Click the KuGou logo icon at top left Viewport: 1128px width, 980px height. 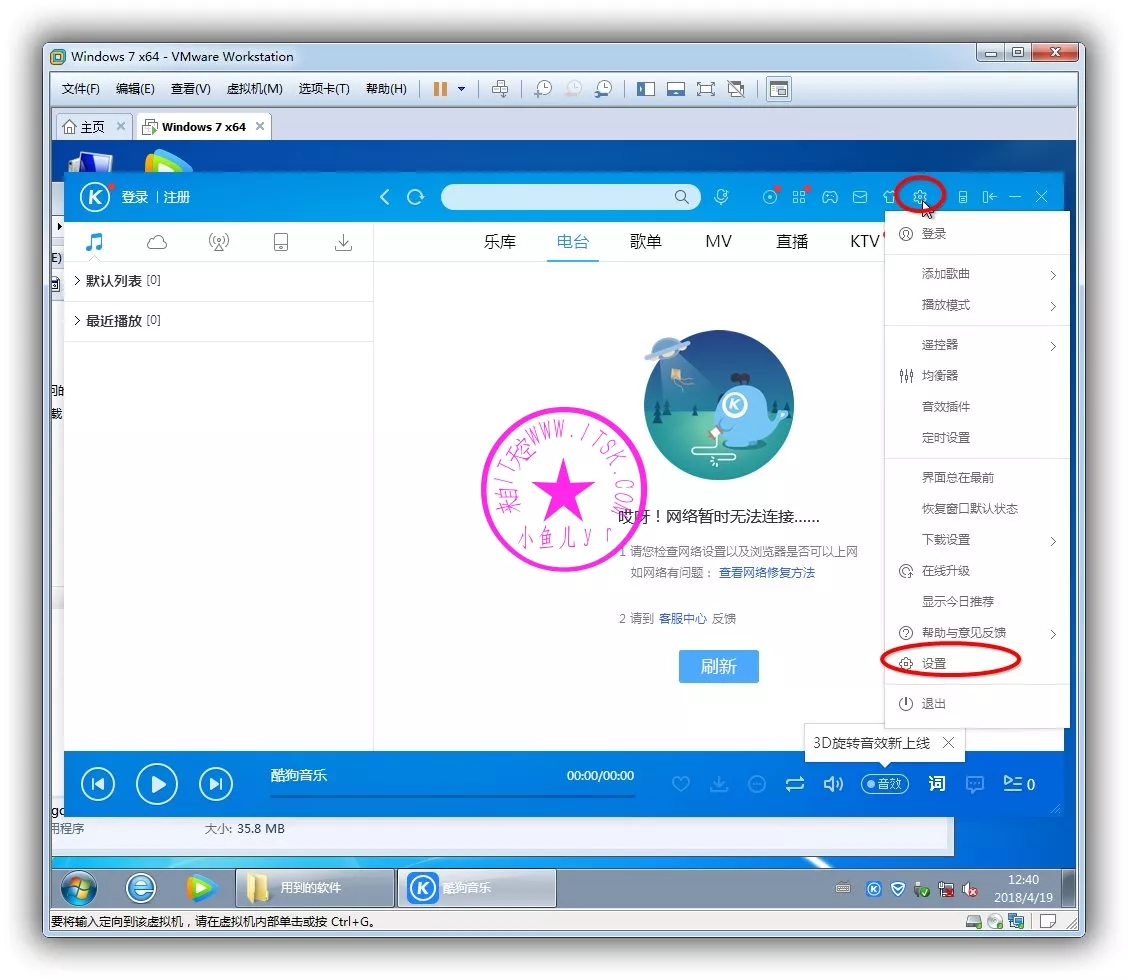[x=95, y=197]
